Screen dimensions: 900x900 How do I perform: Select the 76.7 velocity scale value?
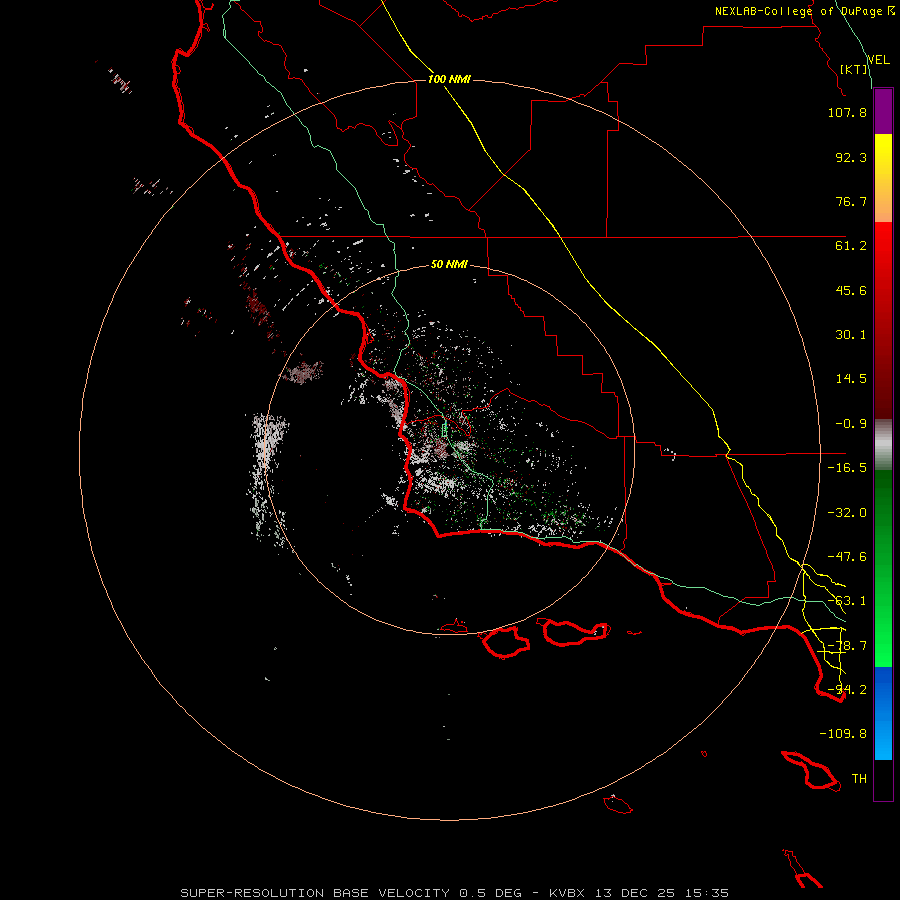tap(851, 201)
